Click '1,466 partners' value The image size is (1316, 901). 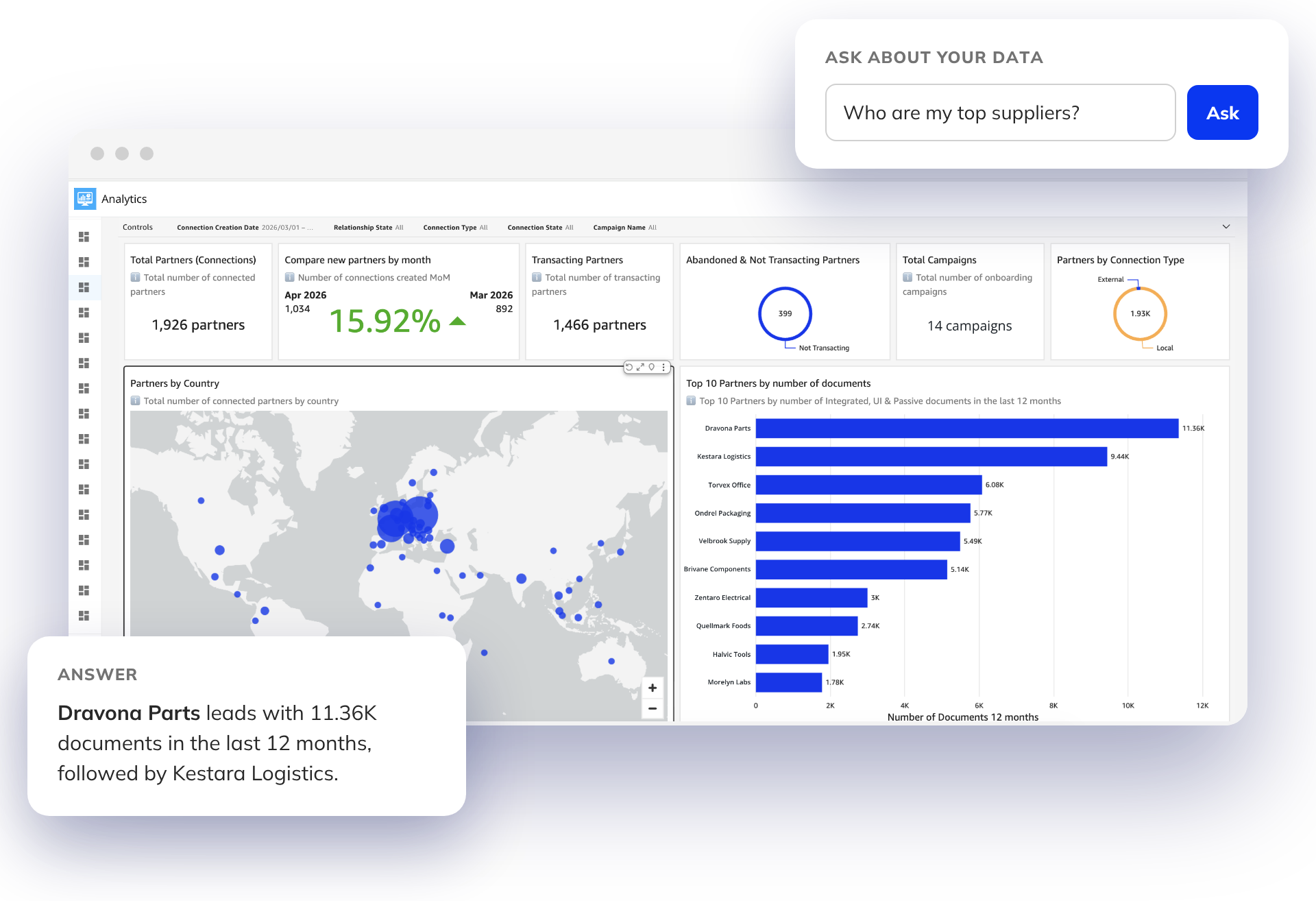pyautogui.click(x=600, y=325)
